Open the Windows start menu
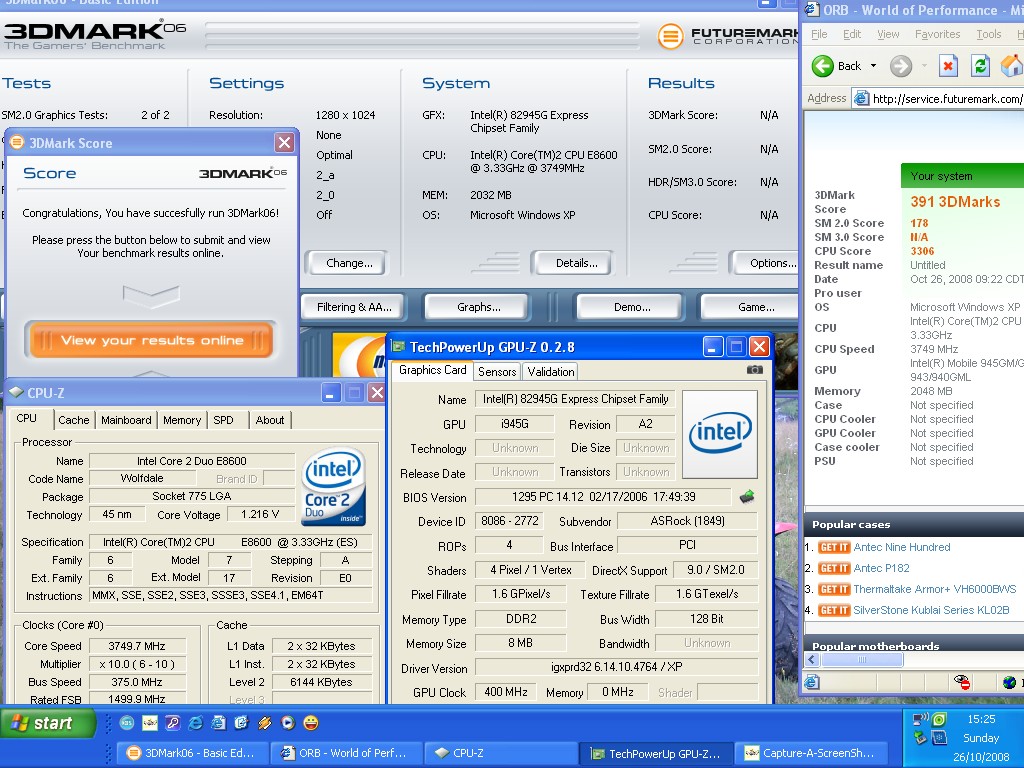The width and height of the screenshot is (1024, 768). click(x=48, y=724)
